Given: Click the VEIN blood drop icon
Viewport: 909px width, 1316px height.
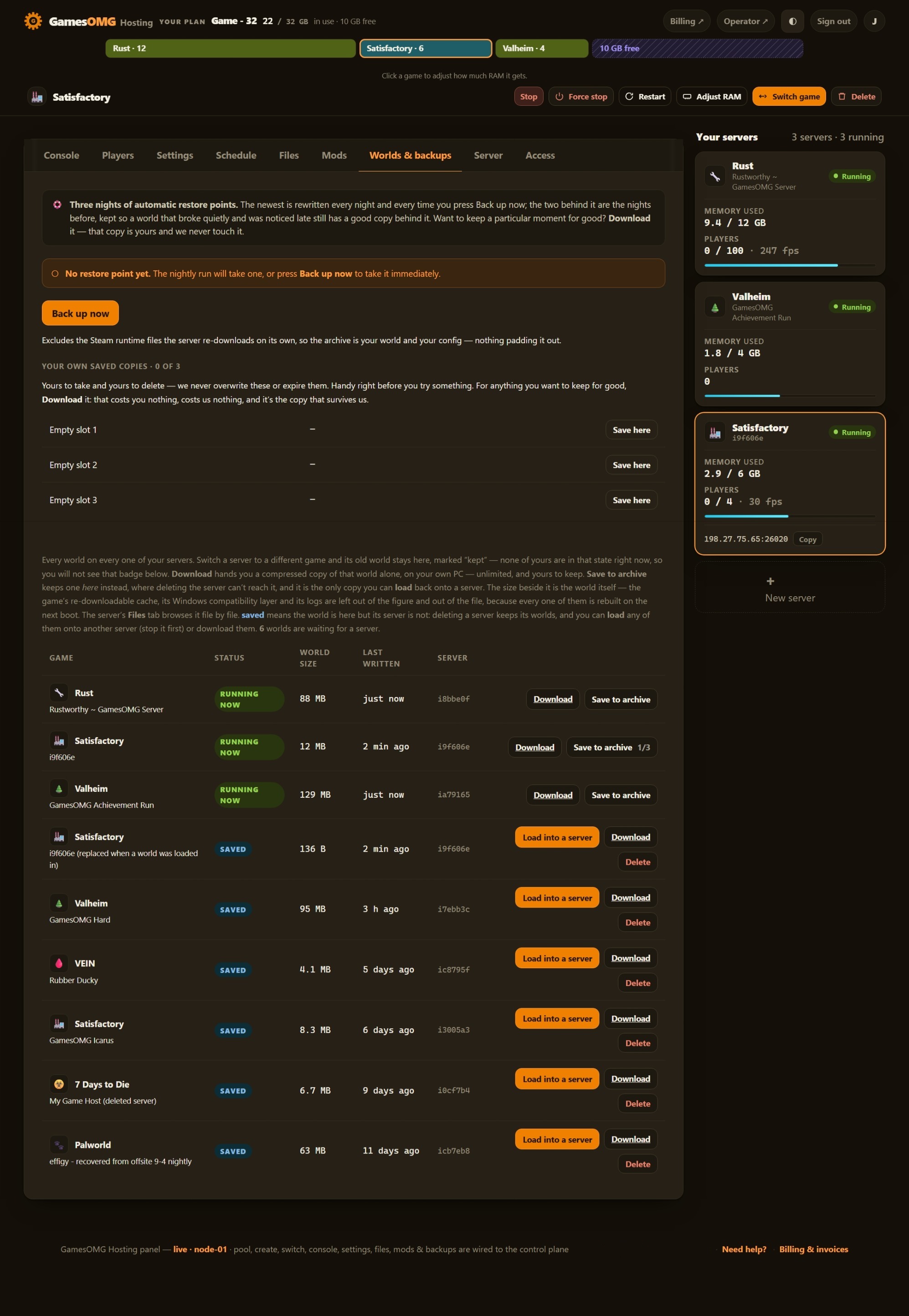Looking at the screenshot, I should click(59, 963).
